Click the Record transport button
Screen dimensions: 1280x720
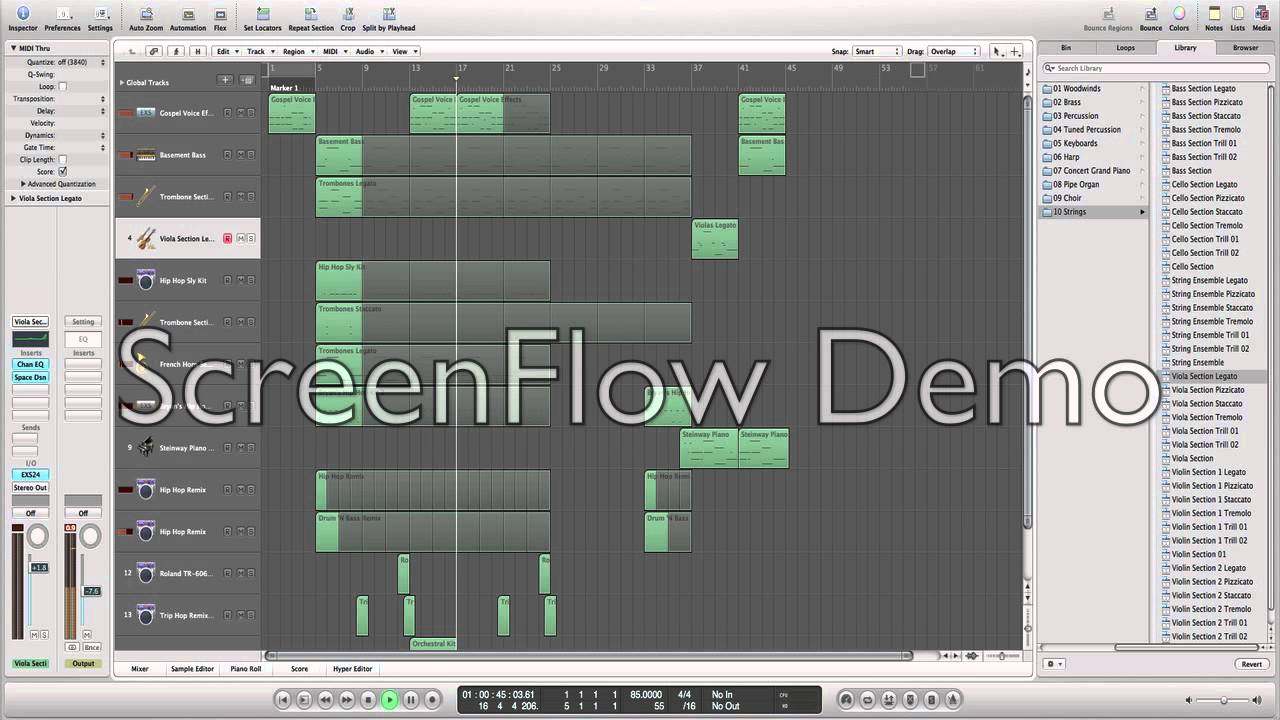coord(433,700)
